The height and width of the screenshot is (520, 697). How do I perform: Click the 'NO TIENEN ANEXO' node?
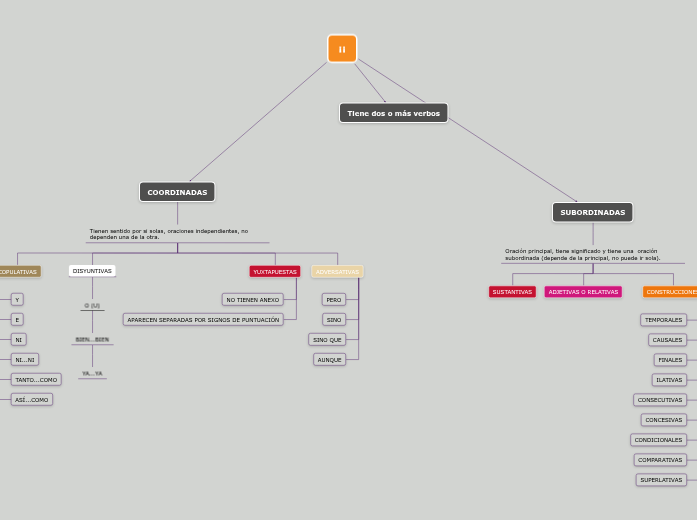[253, 299]
